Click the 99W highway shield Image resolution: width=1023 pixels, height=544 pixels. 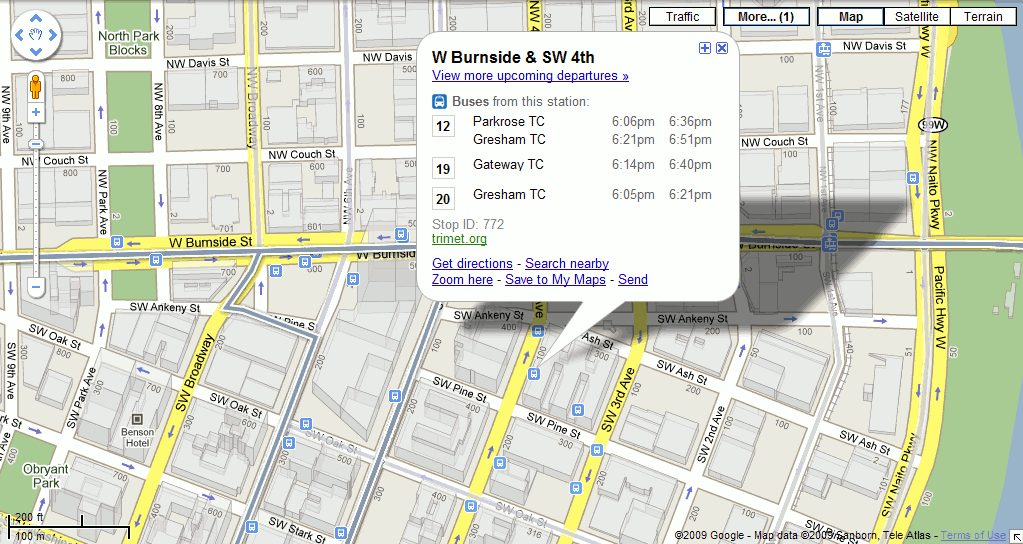[932, 125]
